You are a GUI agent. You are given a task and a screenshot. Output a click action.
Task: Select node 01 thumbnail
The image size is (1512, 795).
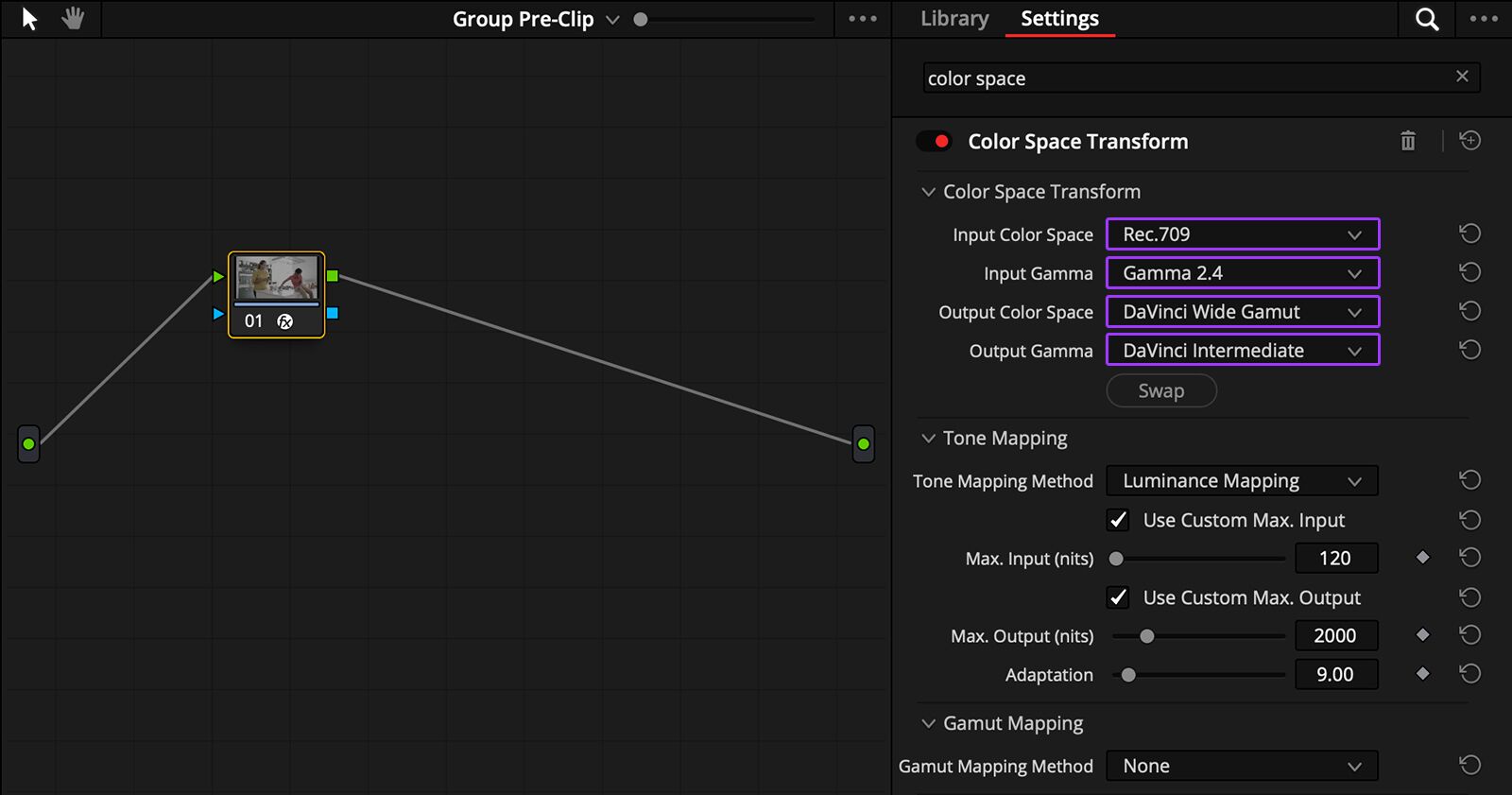pyautogui.click(x=276, y=279)
